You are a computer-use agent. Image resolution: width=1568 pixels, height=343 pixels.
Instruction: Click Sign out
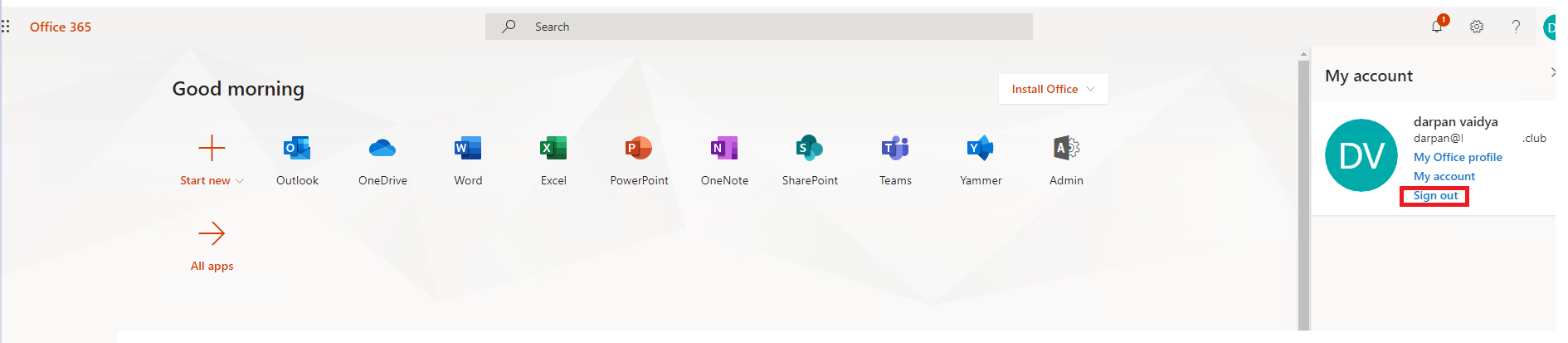(1435, 196)
